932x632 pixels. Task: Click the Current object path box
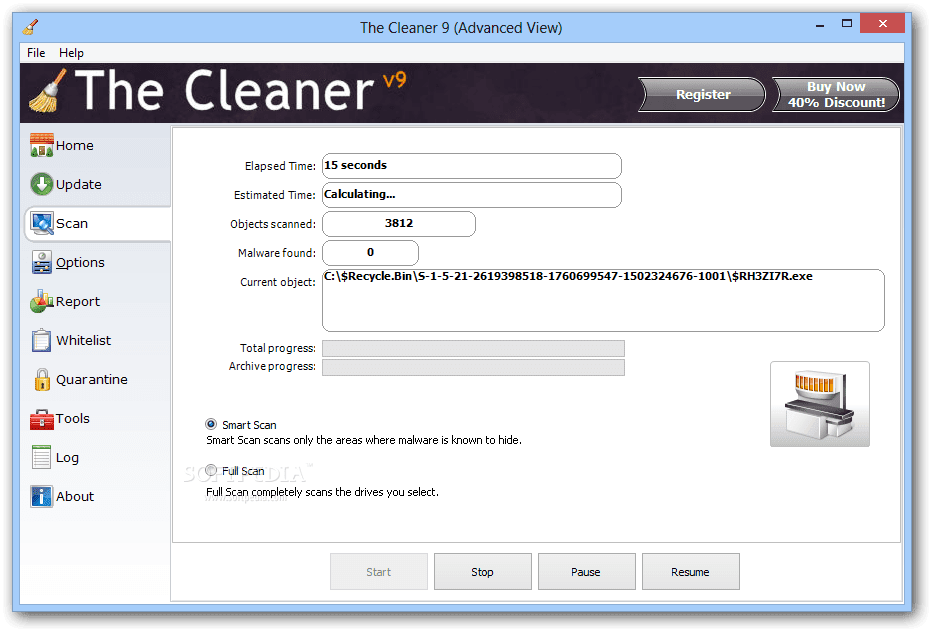pos(603,301)
